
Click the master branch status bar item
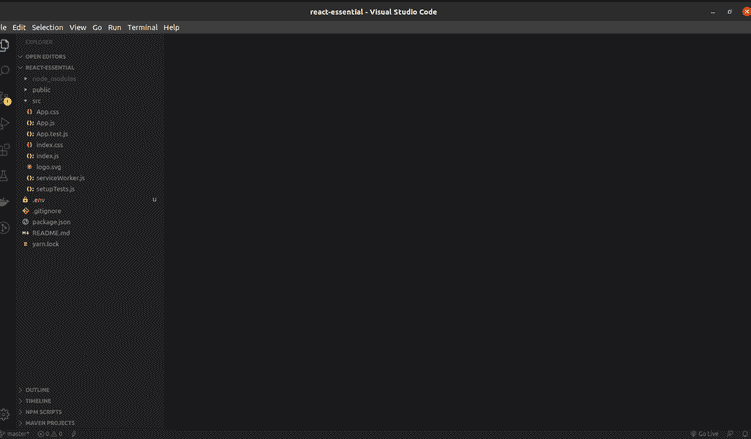click(x=15, y=434)
